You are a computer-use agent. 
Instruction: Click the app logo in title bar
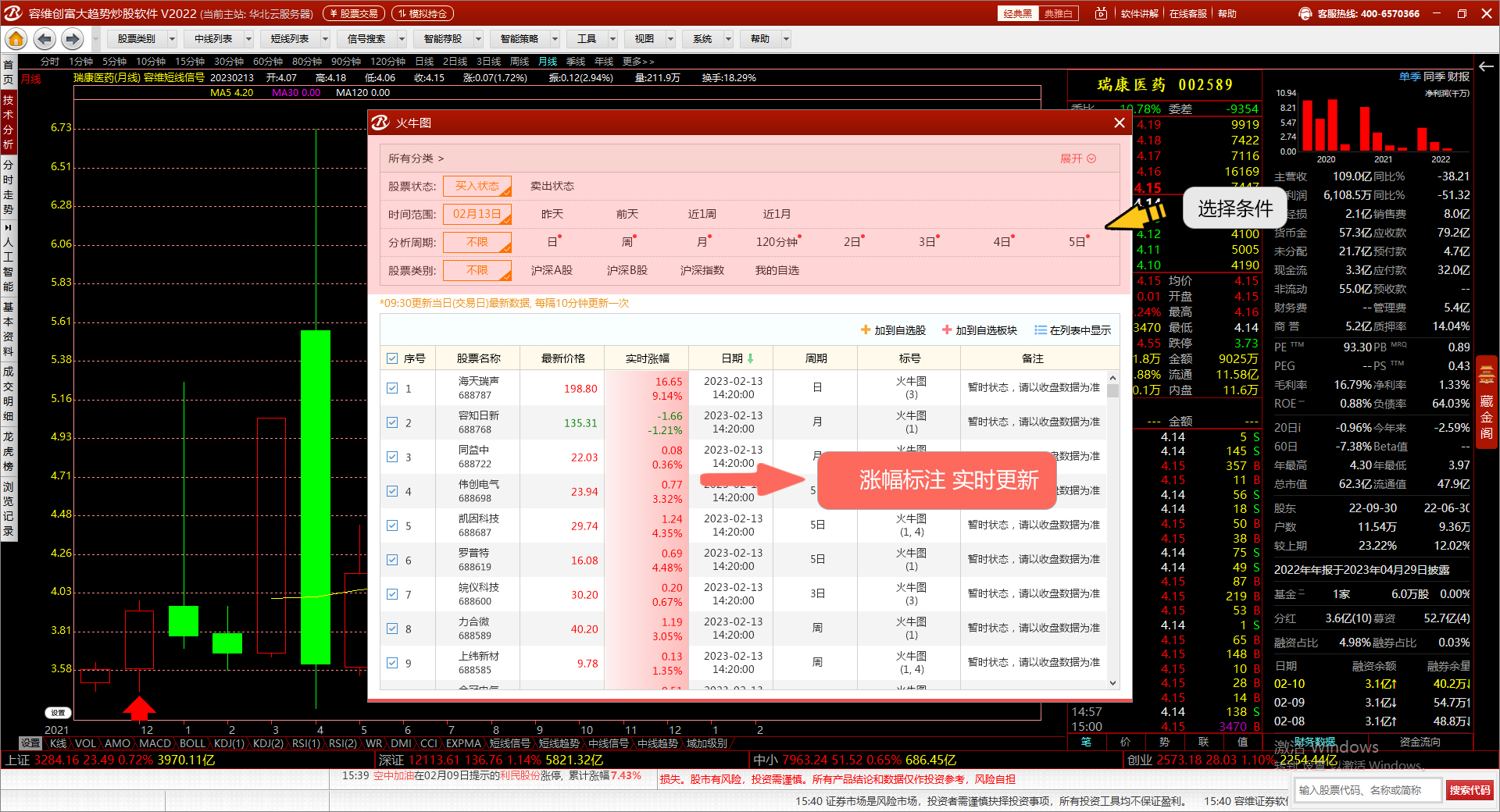(13, 13)
